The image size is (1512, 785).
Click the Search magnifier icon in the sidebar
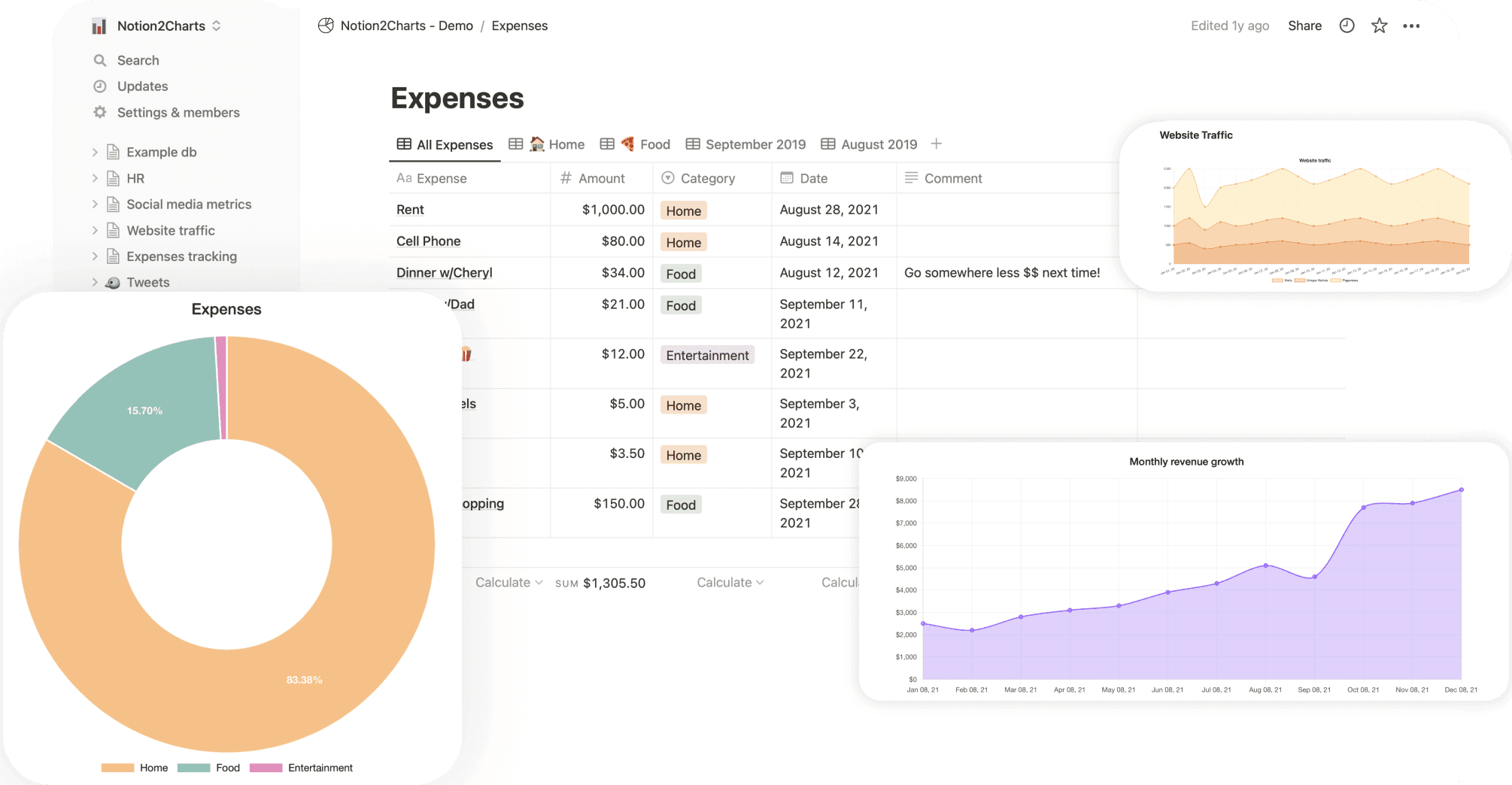[100, 60]
